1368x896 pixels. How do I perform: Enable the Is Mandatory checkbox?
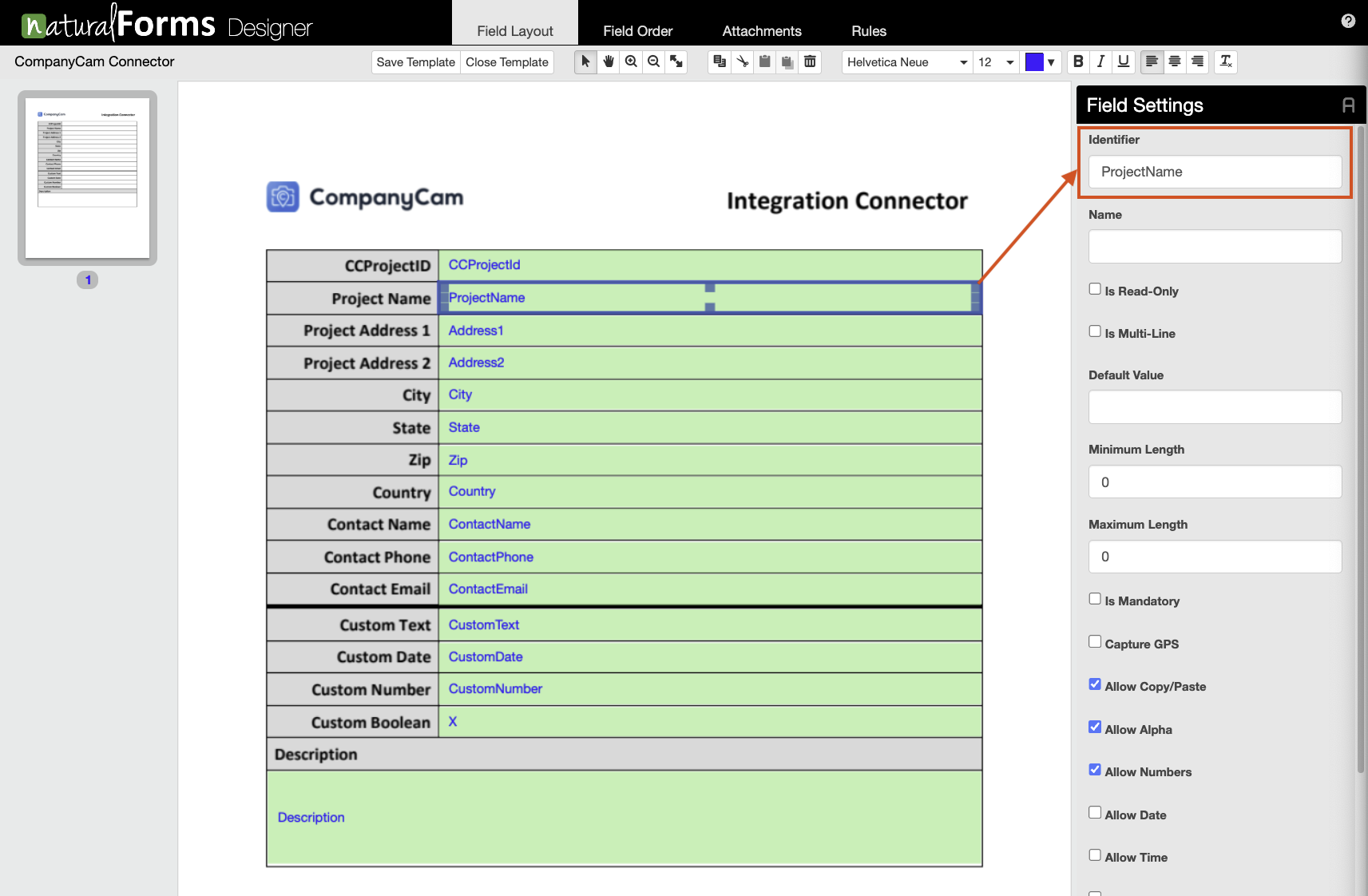coord(1095,599)
